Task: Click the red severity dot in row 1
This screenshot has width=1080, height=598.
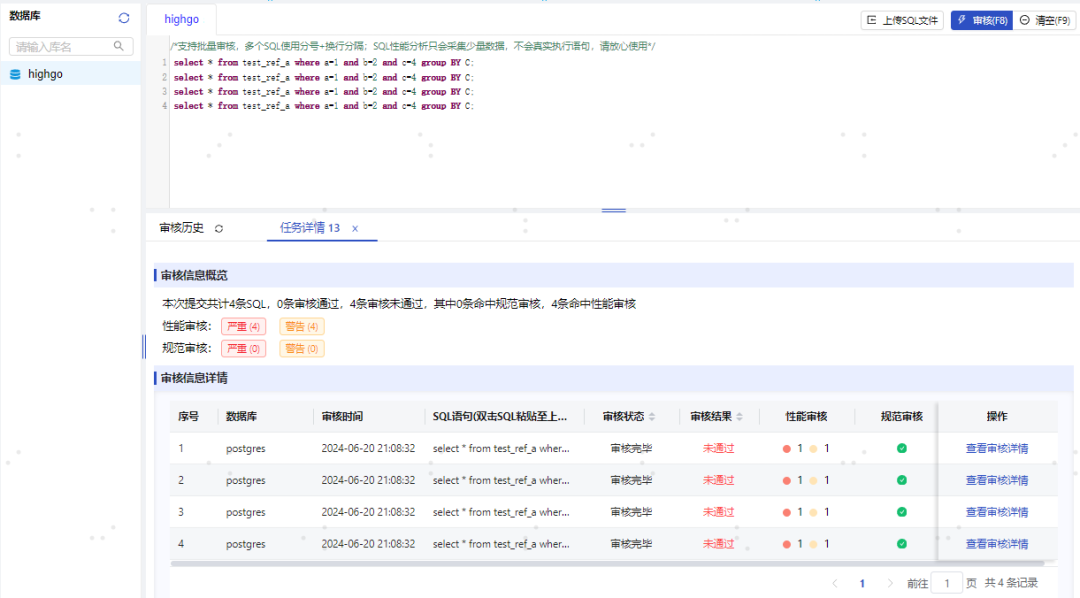Action: coord(787,449)
